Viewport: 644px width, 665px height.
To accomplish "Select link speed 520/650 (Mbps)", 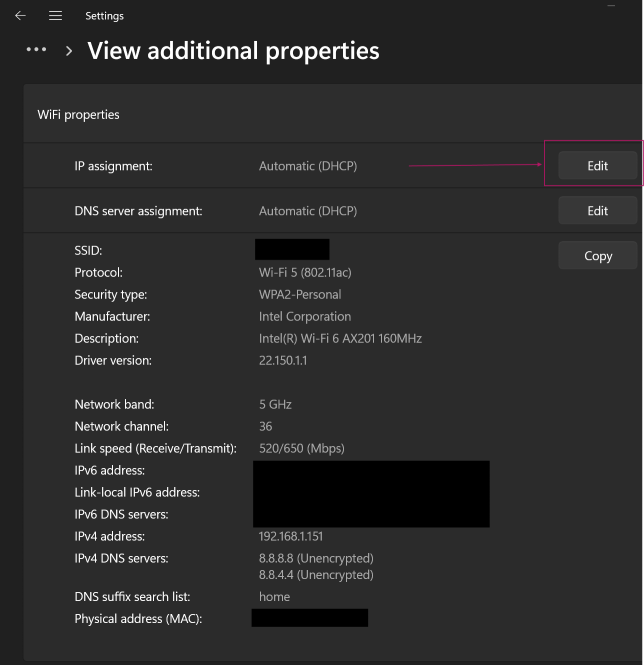I will [302, 448].
